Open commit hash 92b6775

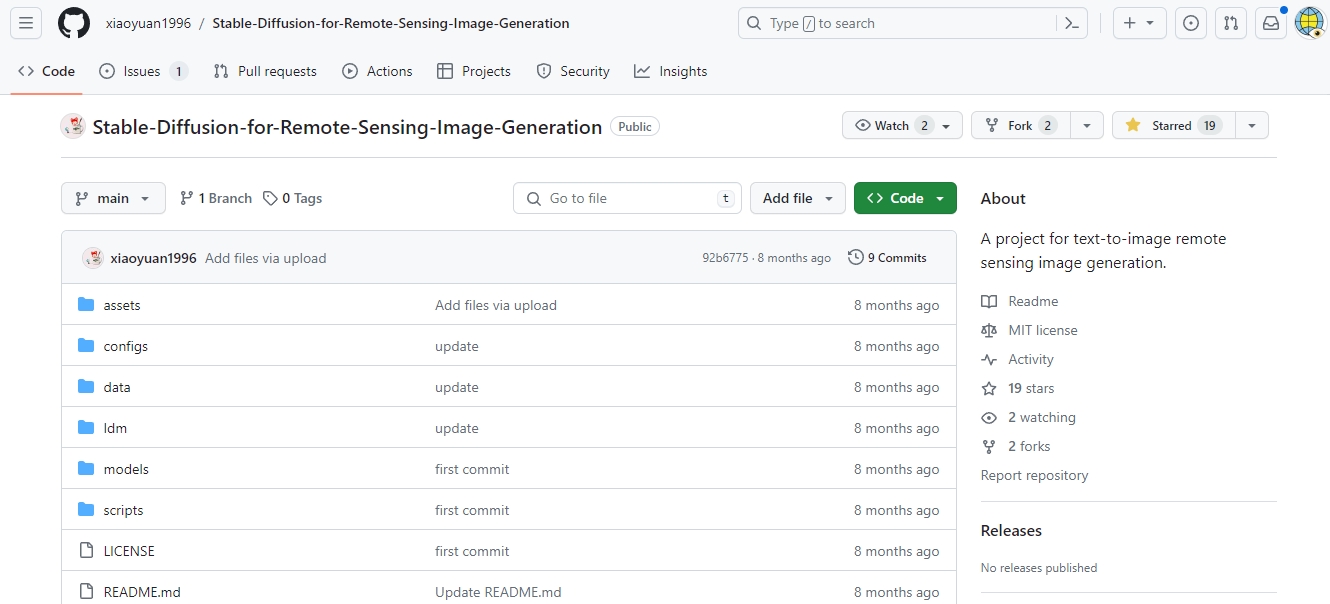click(x=725, y=258)
